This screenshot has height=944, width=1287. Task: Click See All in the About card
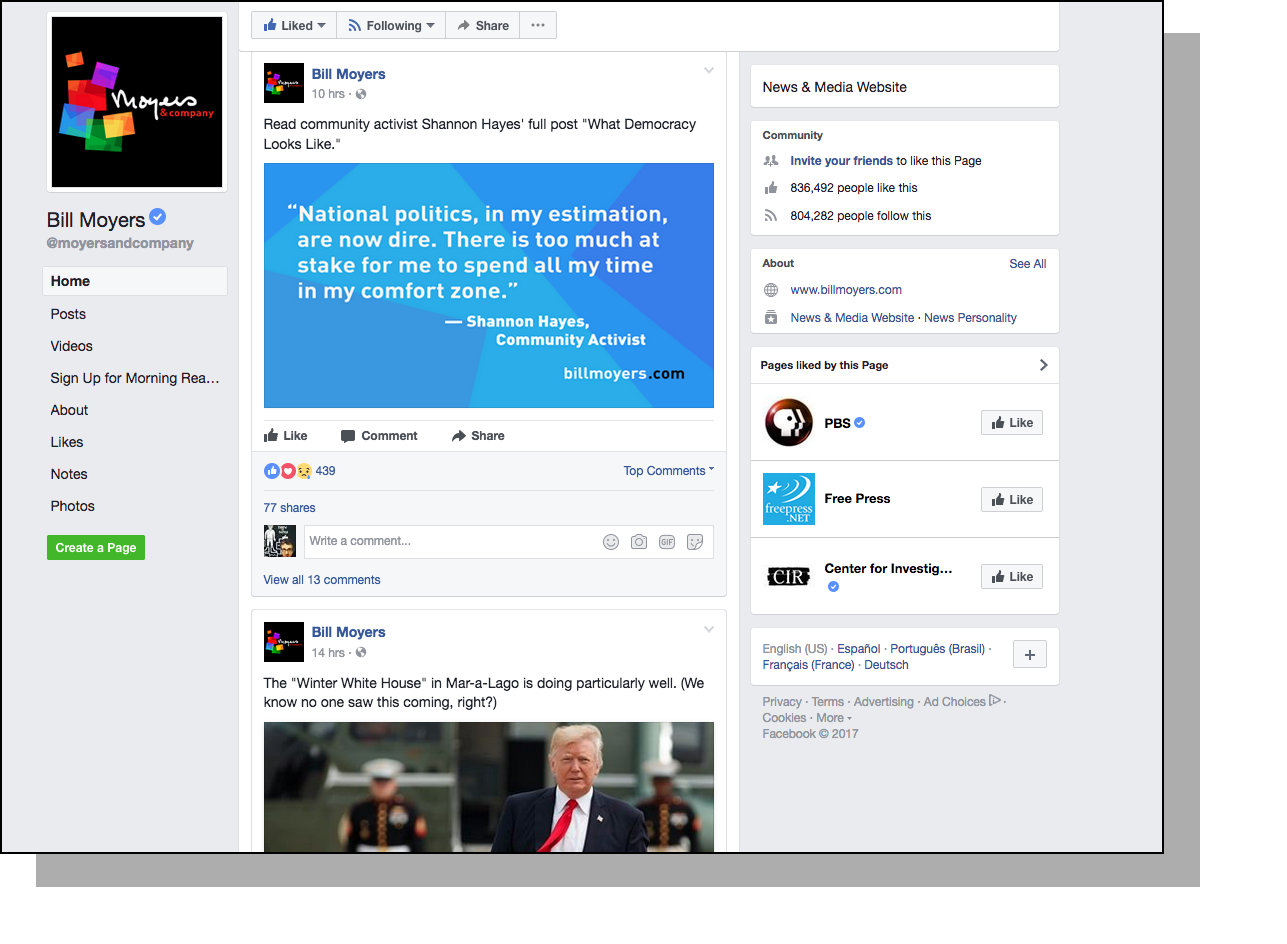[x=1028, y=264]
